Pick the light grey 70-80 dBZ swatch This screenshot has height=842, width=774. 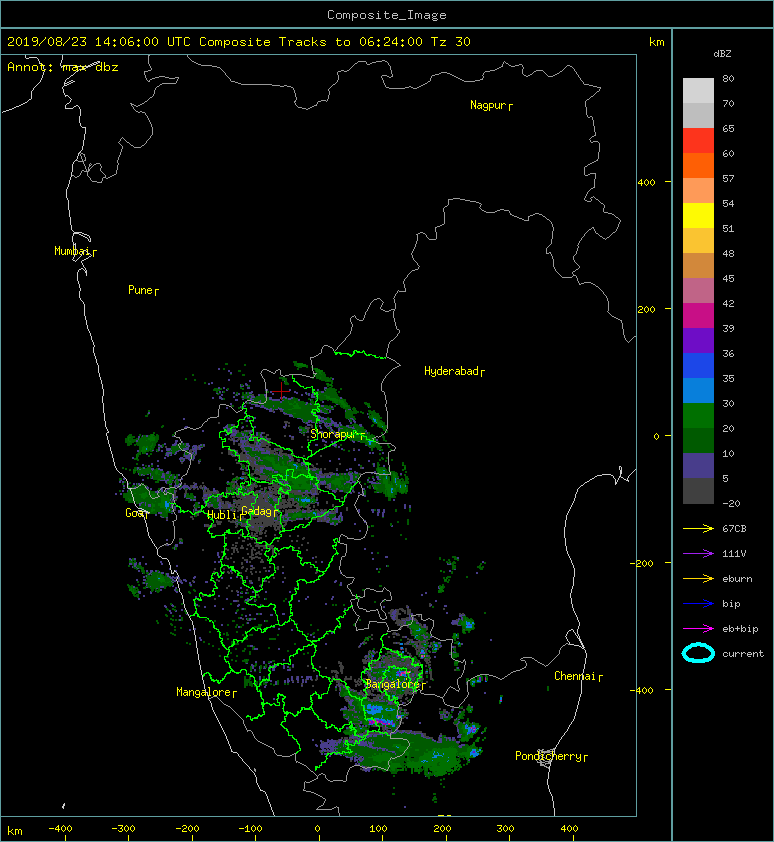click(x=698, y=91)
